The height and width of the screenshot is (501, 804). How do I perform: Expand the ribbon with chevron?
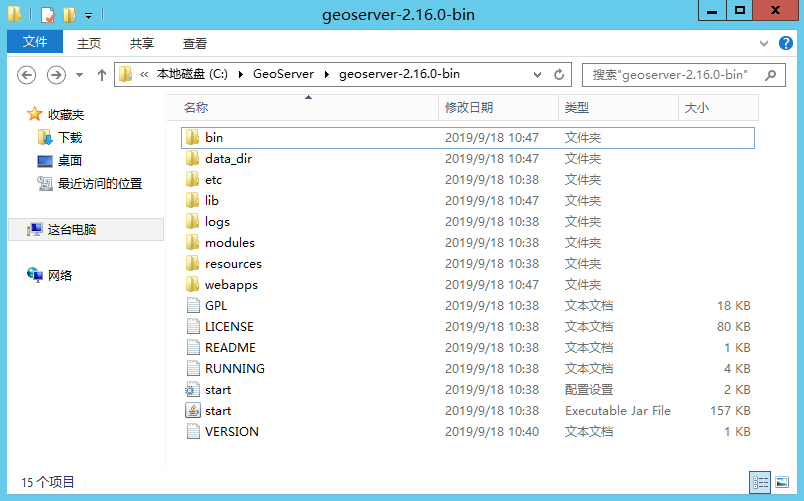[764, 44]
